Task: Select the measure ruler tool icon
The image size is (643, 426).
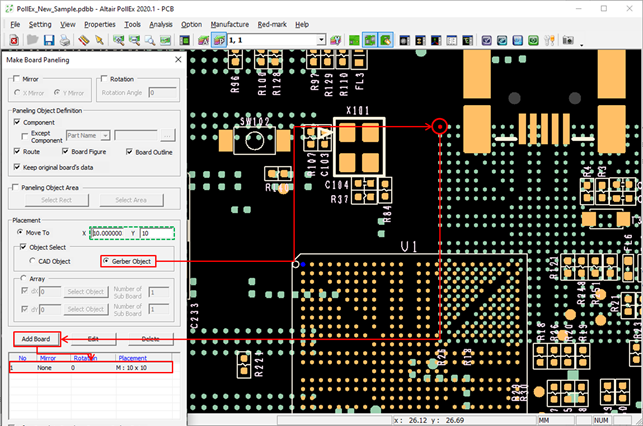Action: point(83,41)
